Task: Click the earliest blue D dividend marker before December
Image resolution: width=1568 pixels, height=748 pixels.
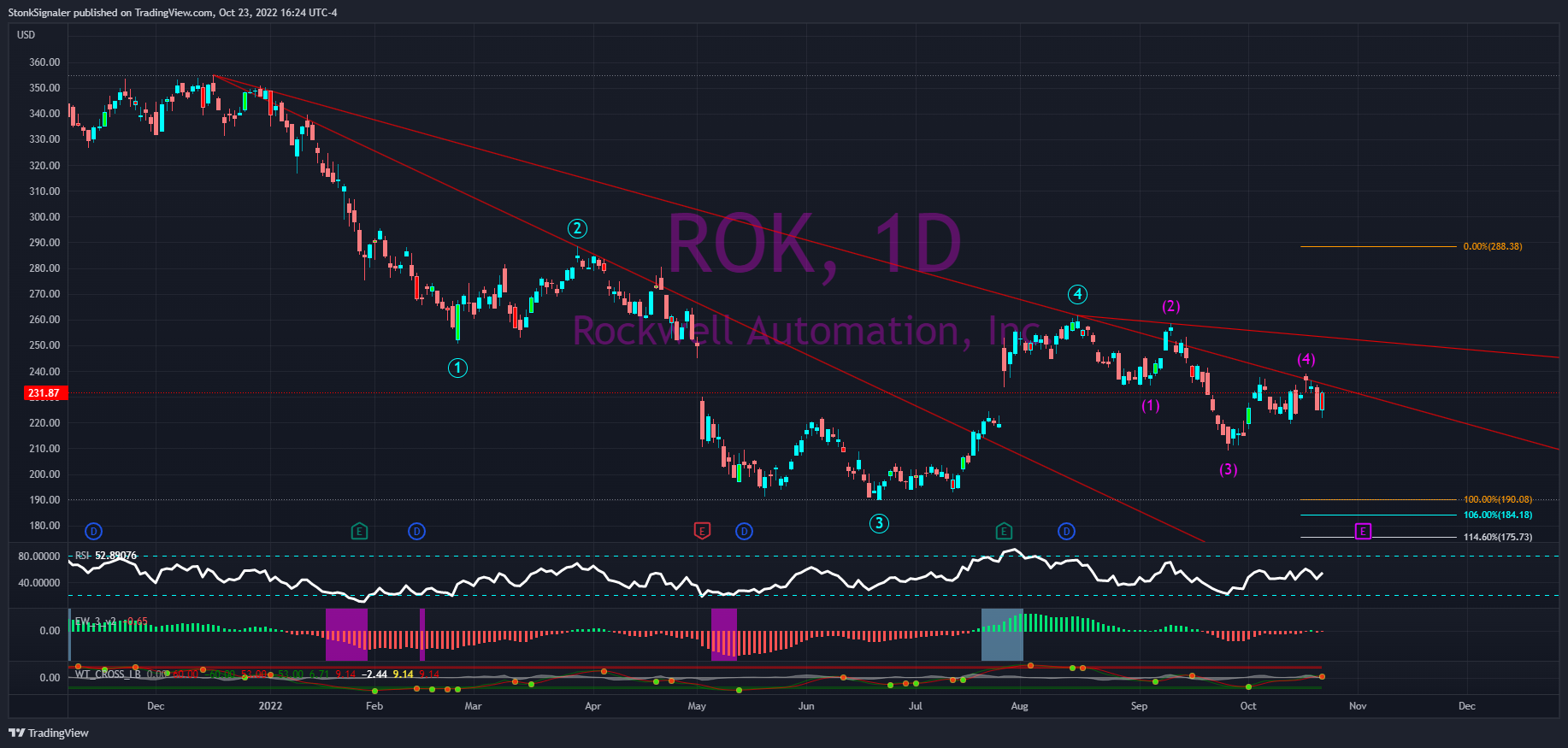Action: click(x=94, y=532)
